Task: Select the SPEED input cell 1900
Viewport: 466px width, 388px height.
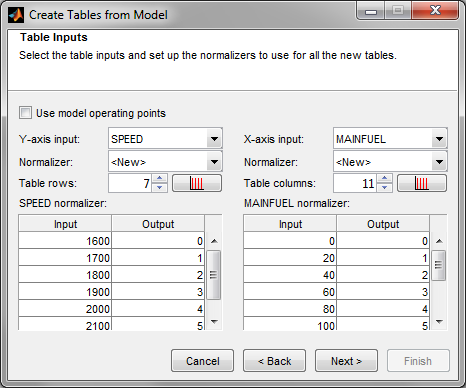Action: 65,292
